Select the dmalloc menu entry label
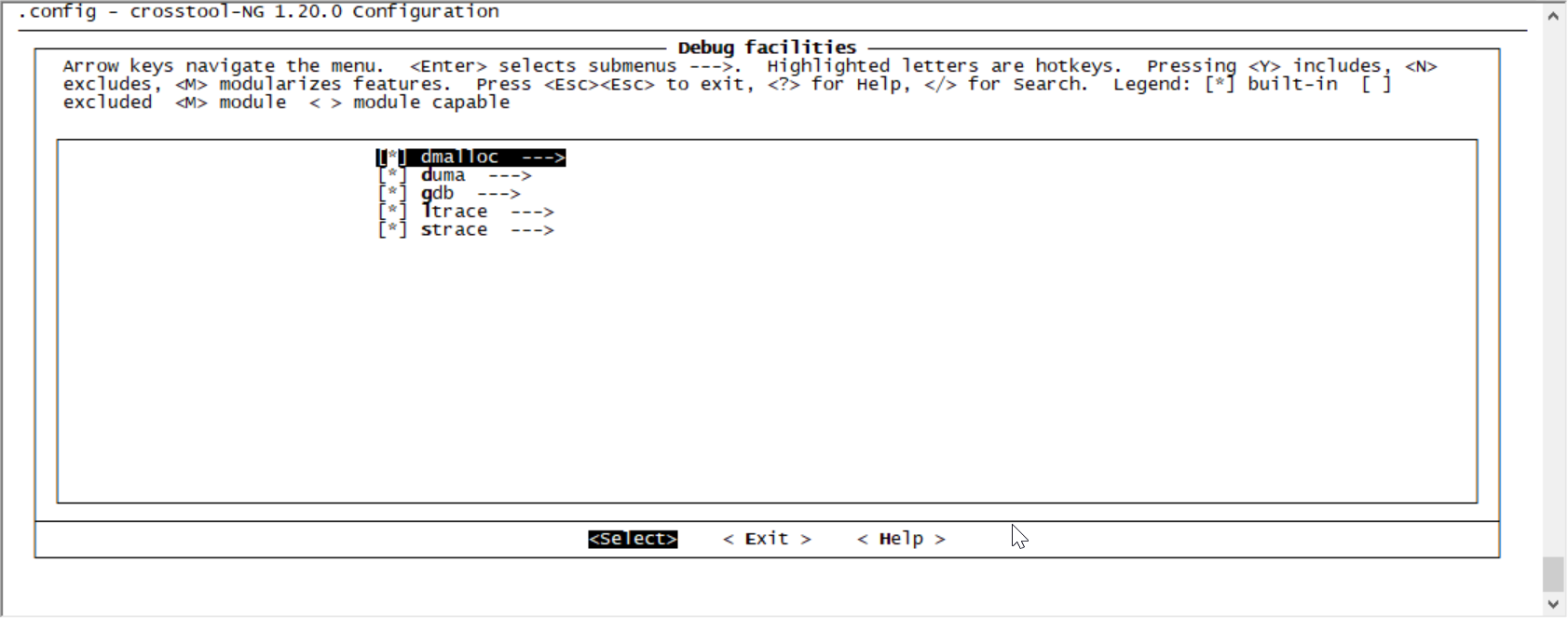 pyautogui.click(x=459, y=158)
